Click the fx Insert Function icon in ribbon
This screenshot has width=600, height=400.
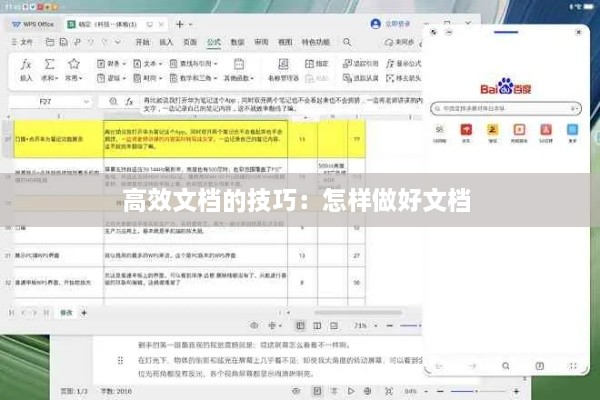pos(26,64)
